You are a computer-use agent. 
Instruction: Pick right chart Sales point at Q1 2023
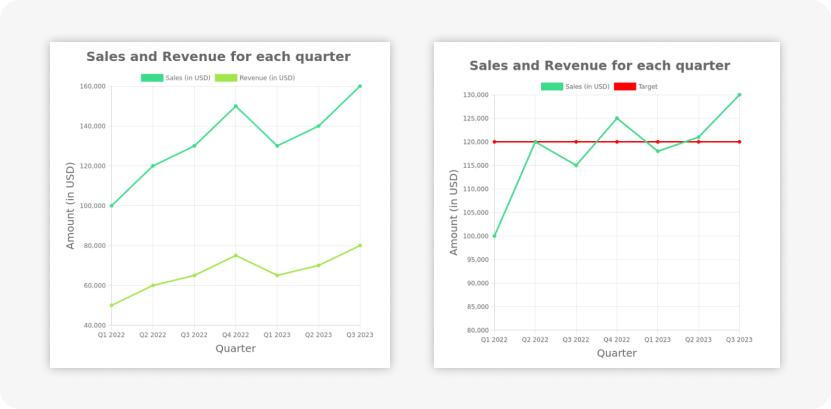pos(658,151)
